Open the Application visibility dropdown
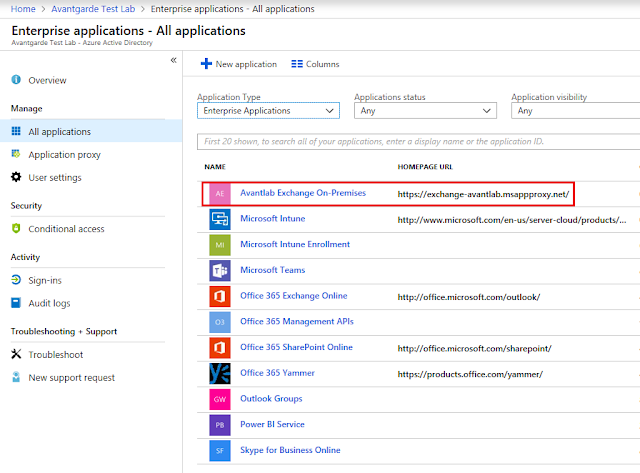640x473 pixels. click(x=575, y=111)
